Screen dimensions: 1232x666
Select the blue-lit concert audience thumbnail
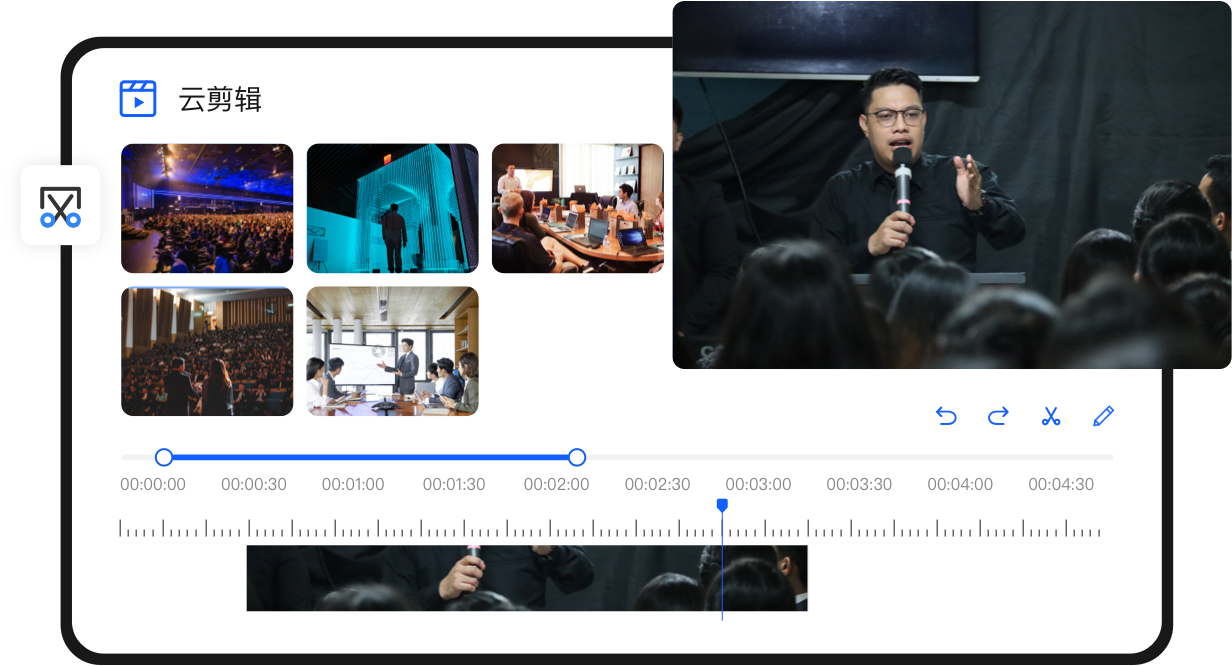pos(207,208)
